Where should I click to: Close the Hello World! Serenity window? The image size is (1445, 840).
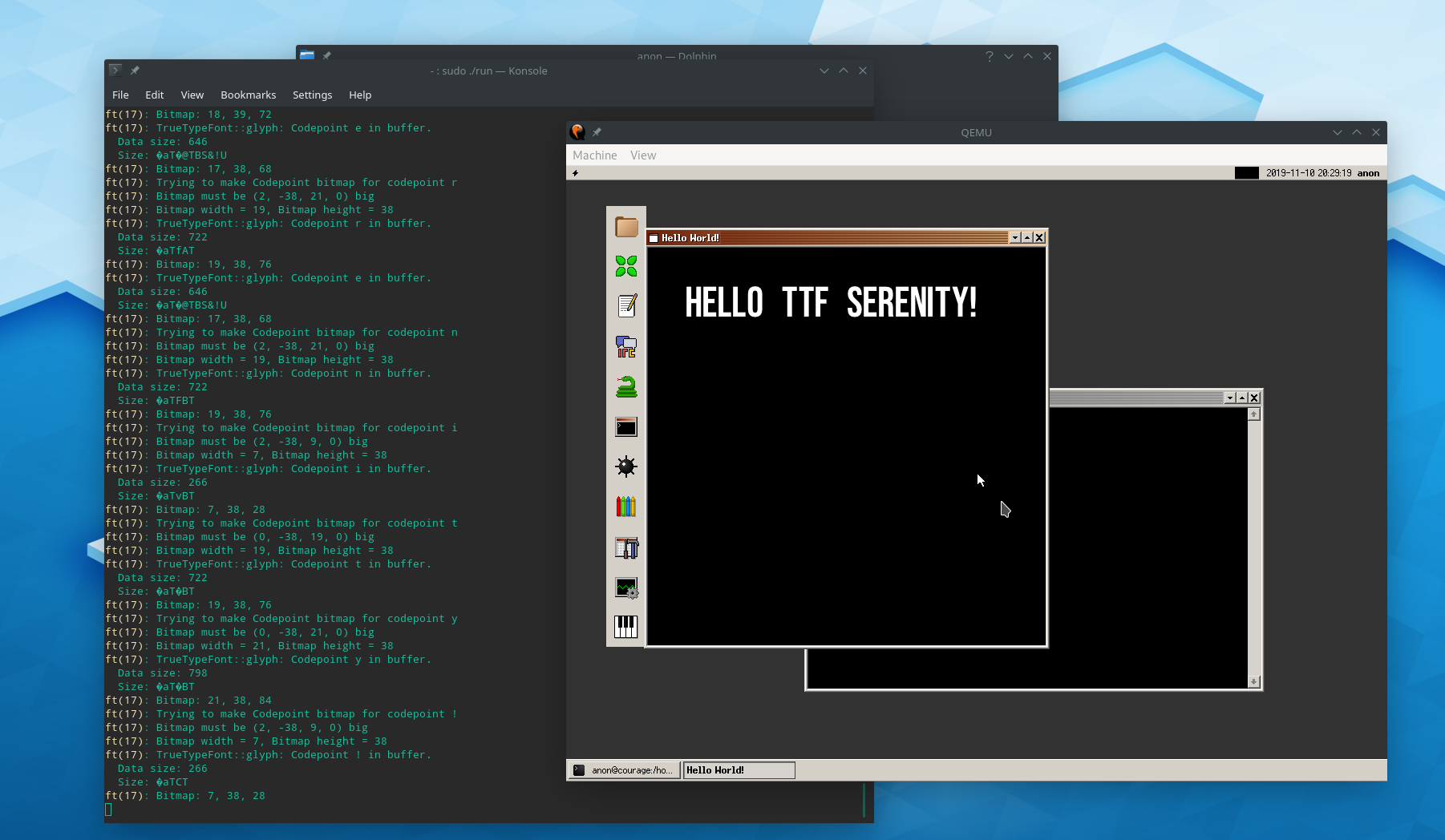click(x=1039, y=238)
